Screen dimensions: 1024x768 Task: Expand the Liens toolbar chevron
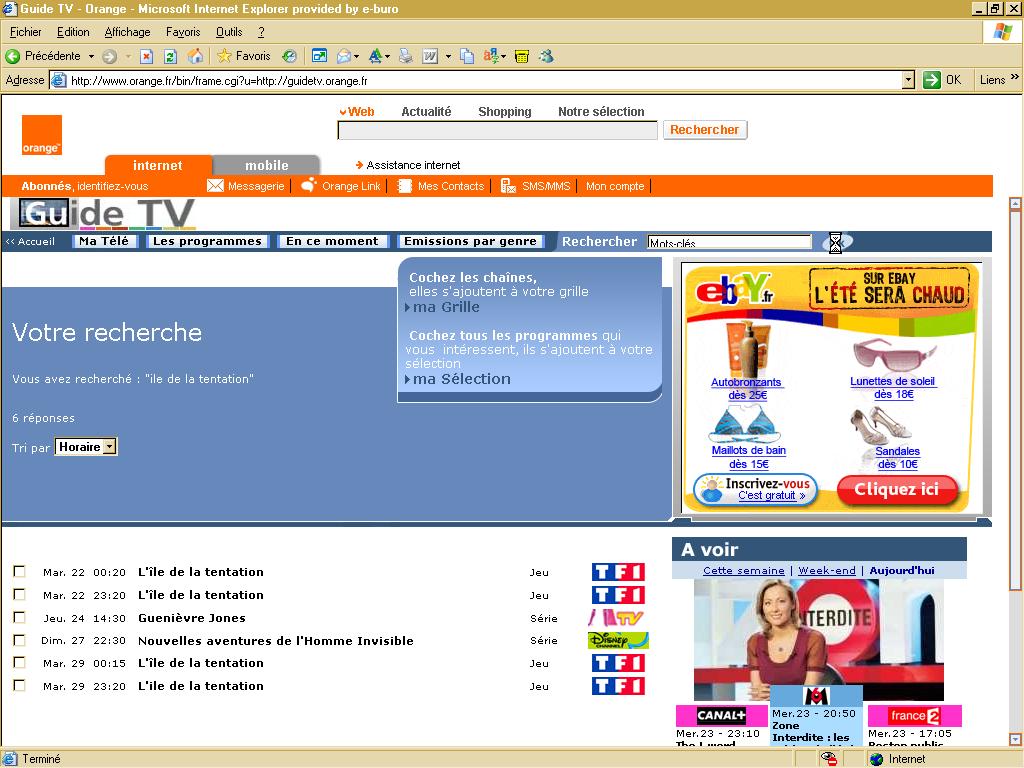(x=1015, y=77)
